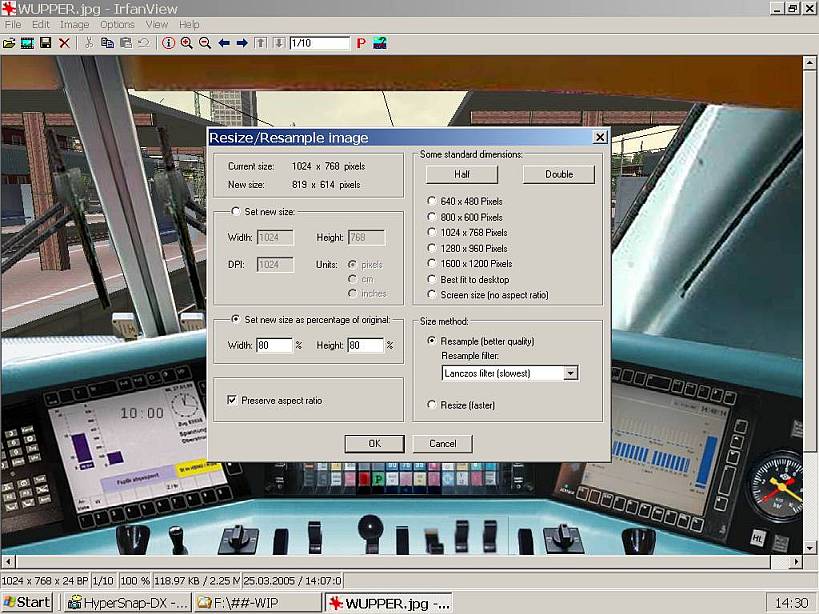Confirm resize with the OK button
819x614 pixels.
pyautogui.click(x=375, y=444)
